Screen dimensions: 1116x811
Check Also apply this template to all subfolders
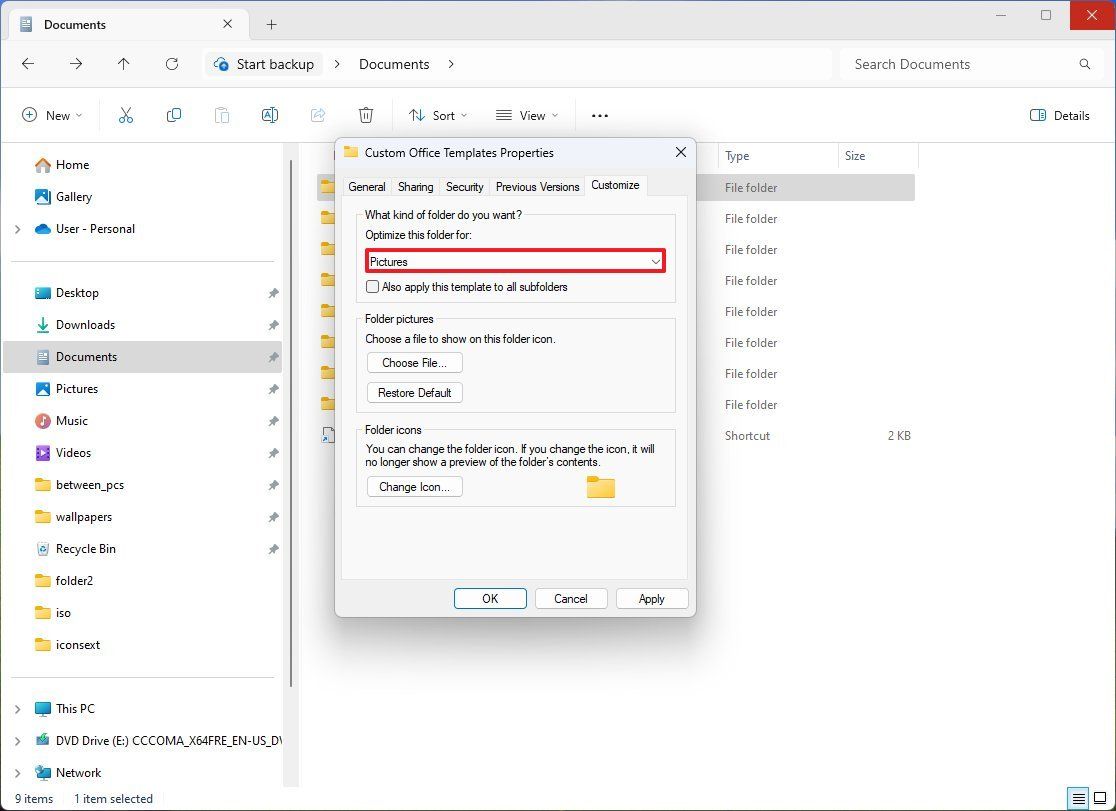point(372,287)
